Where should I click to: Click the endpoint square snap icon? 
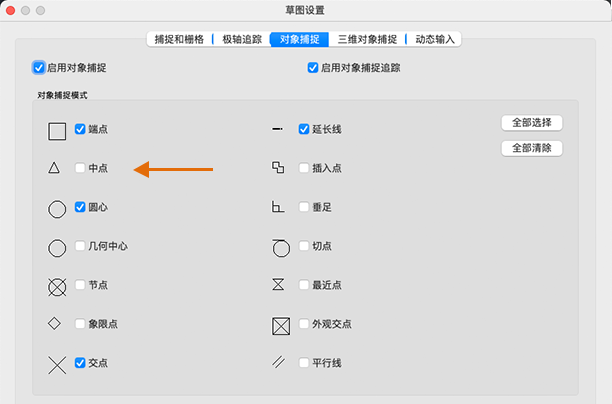pyautogui.click(x=57, y=131)
